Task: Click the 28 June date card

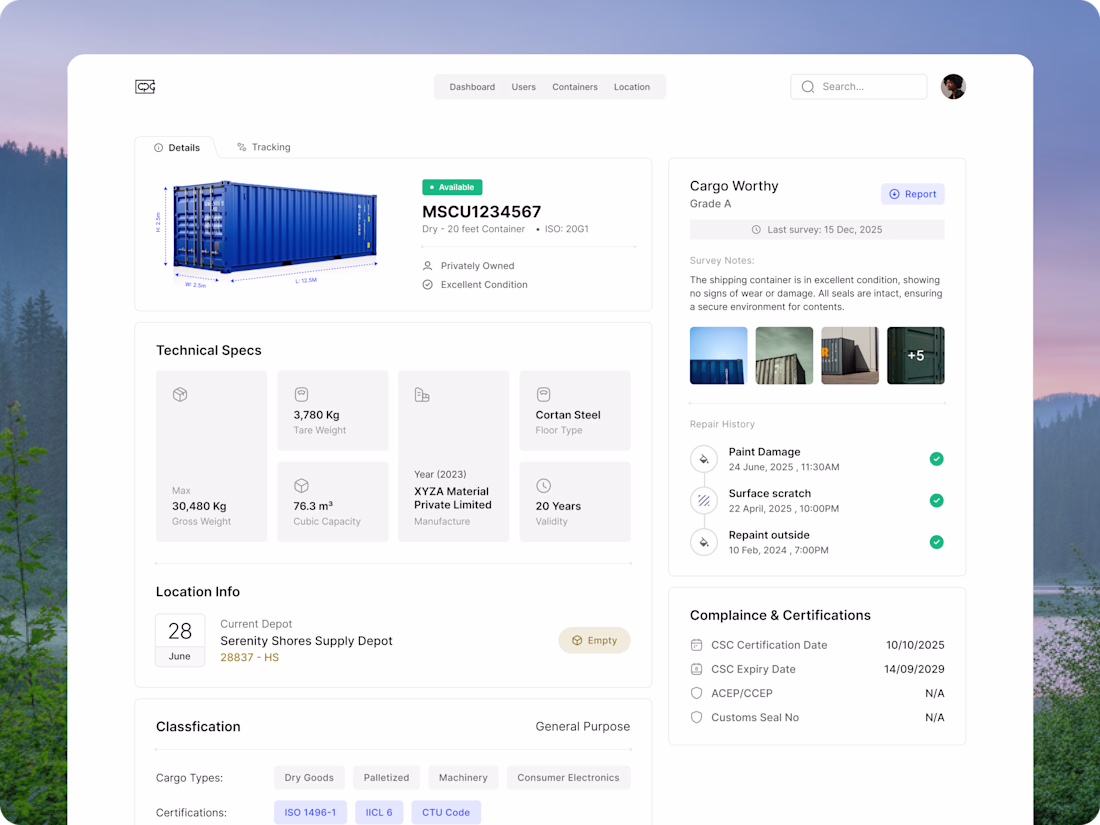Action: pos(180,640)
